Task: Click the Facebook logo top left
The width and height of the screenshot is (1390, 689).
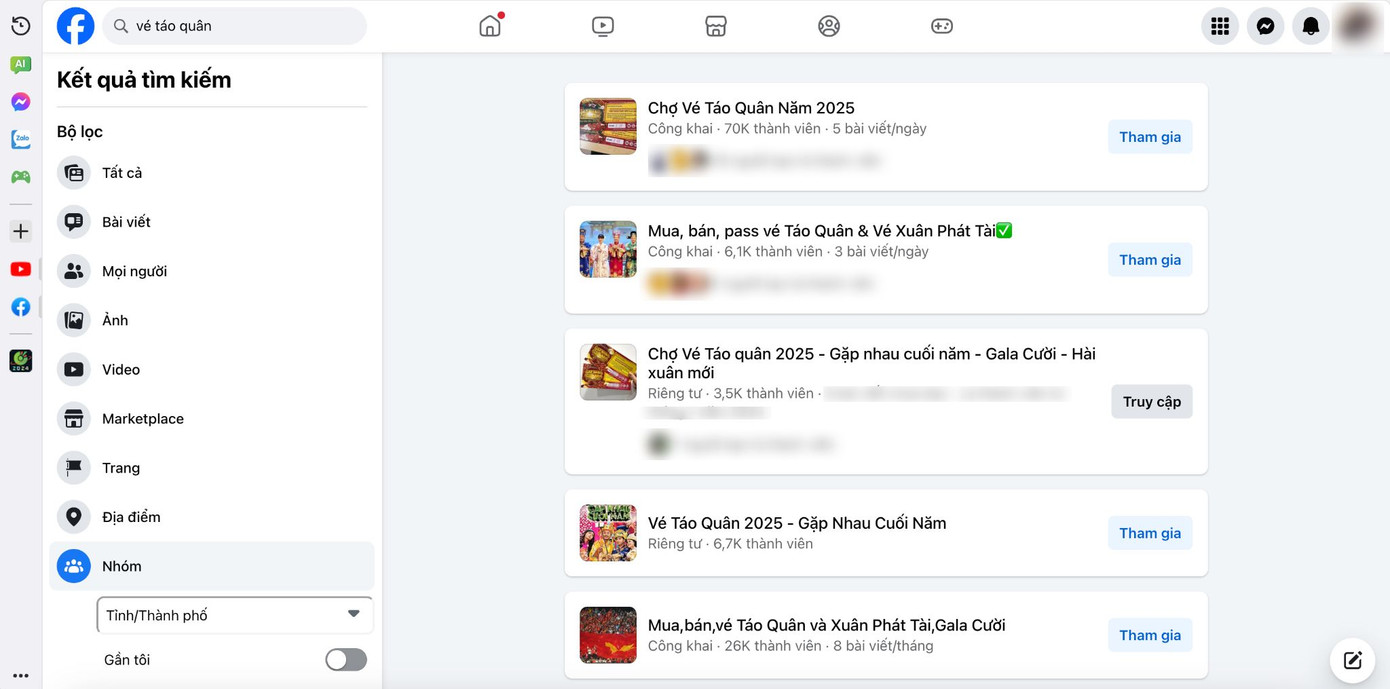Action: [75, 26]
